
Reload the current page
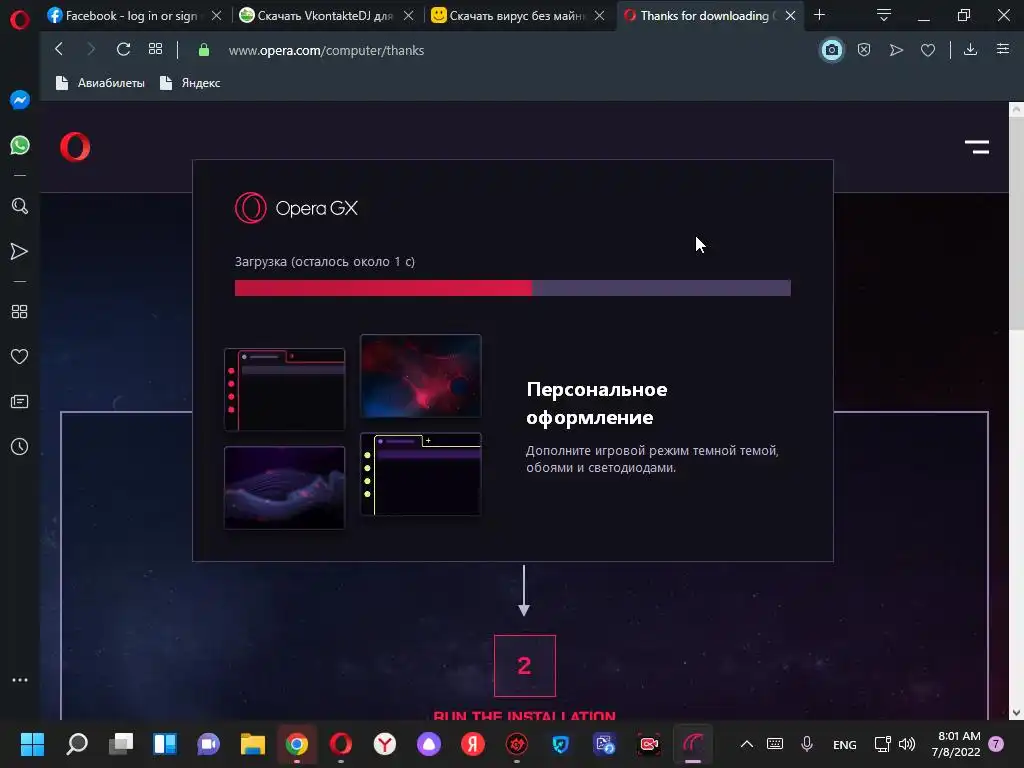(x=123, y=49)
